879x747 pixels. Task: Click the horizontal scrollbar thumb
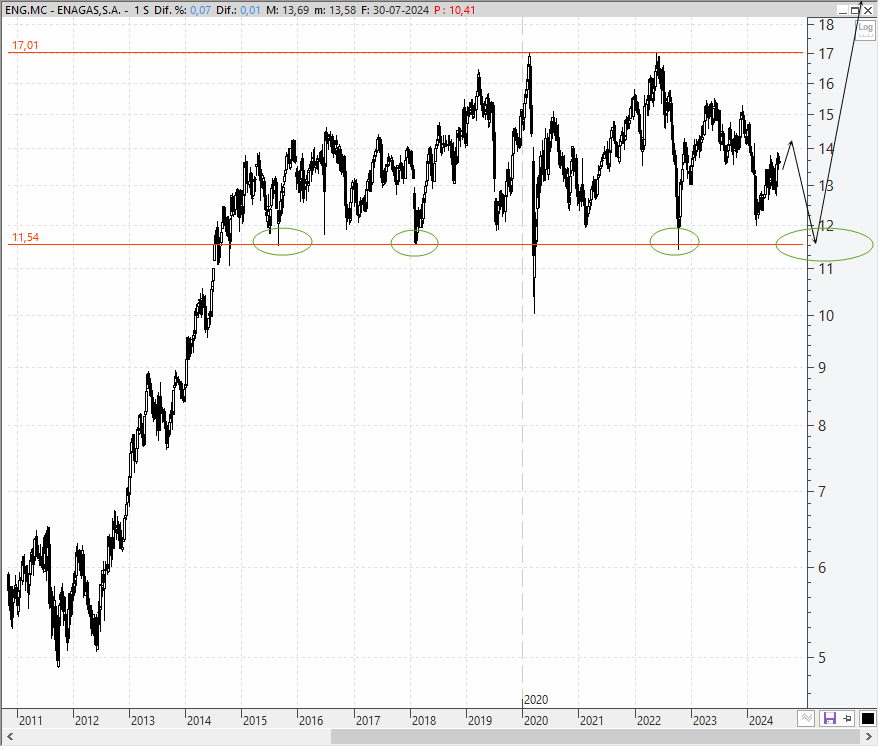(x=595, y=737)
